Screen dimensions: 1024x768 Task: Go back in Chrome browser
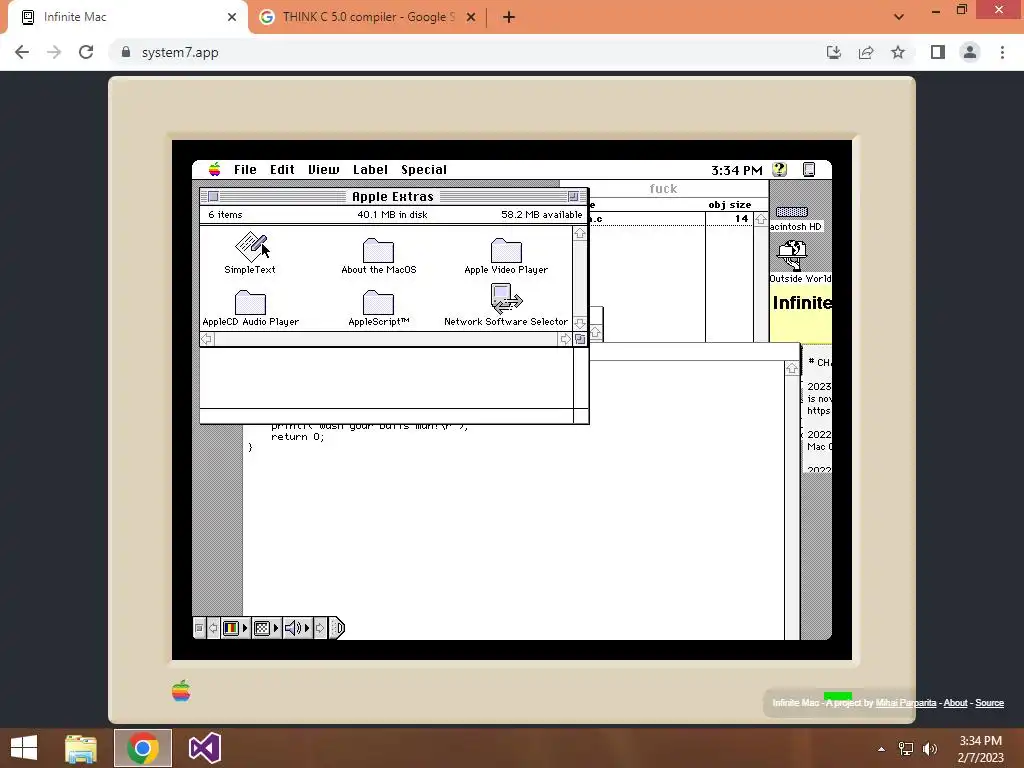(22, 52)
